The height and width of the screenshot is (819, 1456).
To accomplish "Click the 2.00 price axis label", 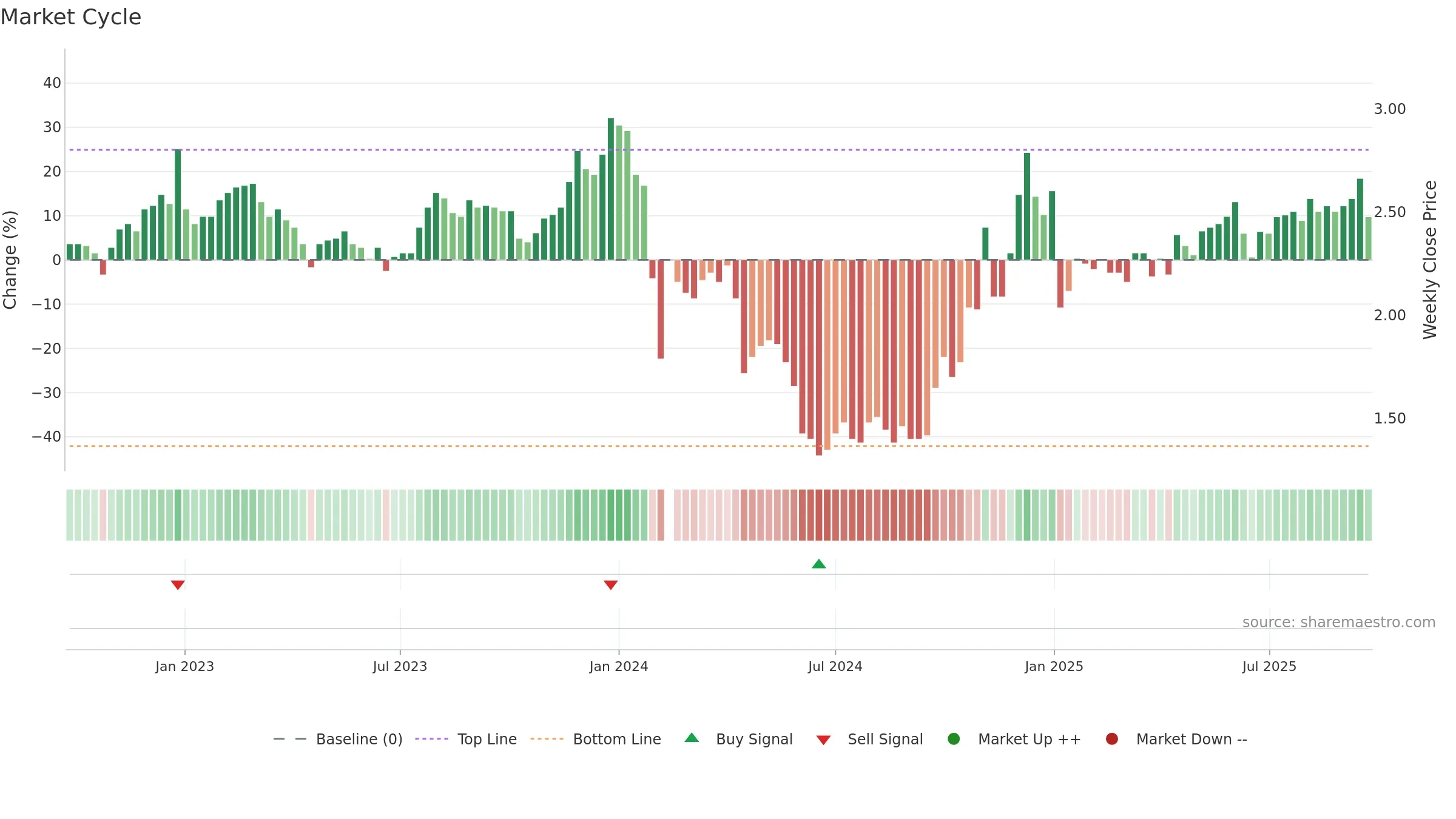I will point(1390,315).
